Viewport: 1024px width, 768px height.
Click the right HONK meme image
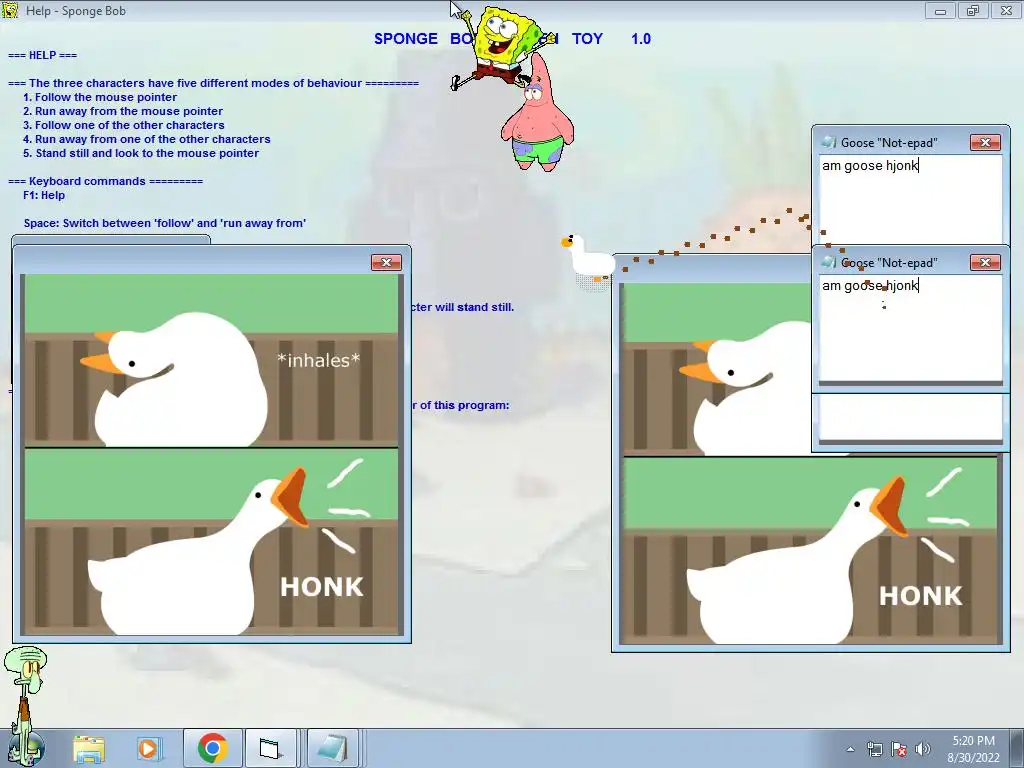pos(810,551)
